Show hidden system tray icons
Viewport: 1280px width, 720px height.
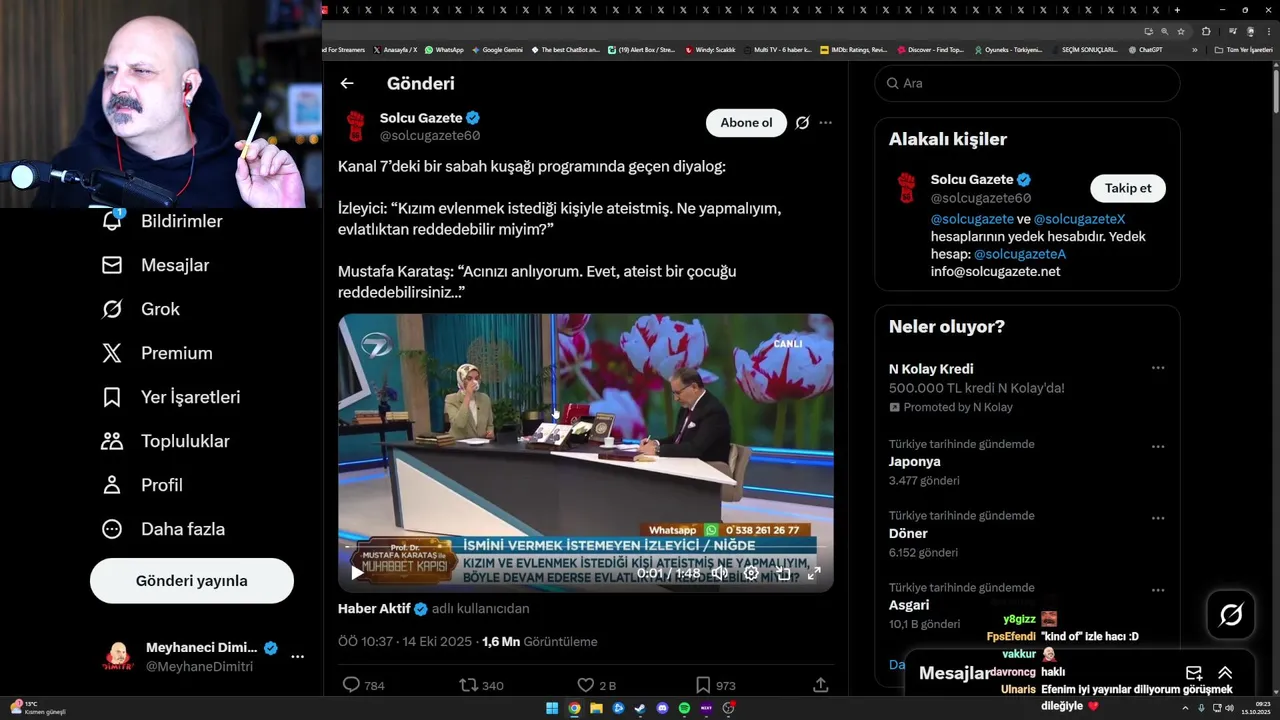[x=1185, y=708]
